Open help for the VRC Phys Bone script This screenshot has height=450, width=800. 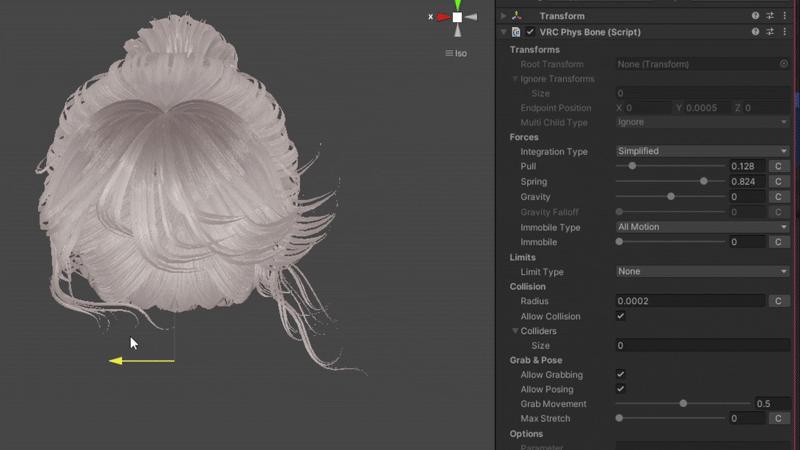pos(755,32)
